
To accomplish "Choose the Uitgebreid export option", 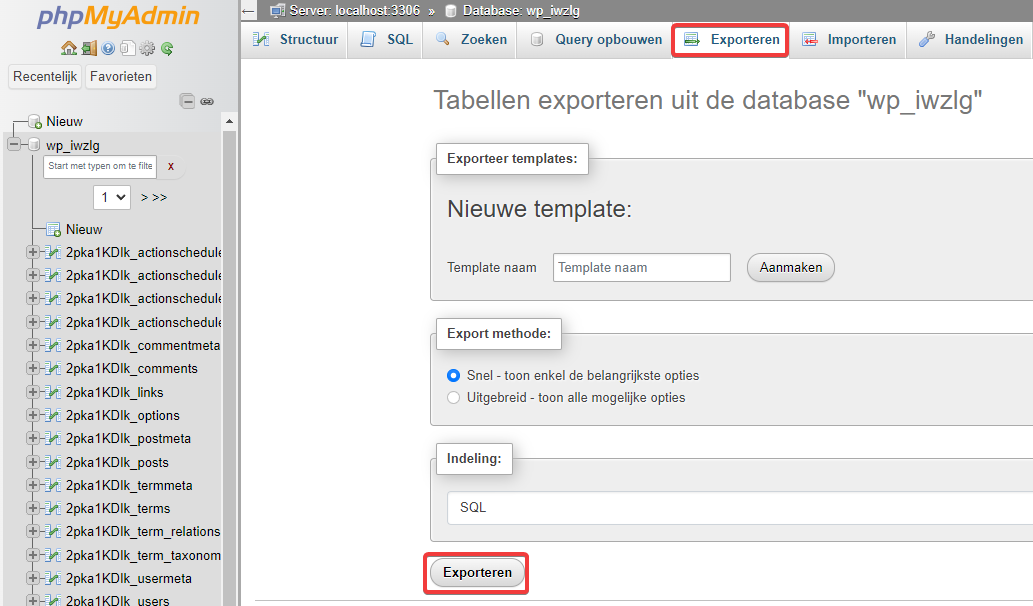I will pos(453,397).
